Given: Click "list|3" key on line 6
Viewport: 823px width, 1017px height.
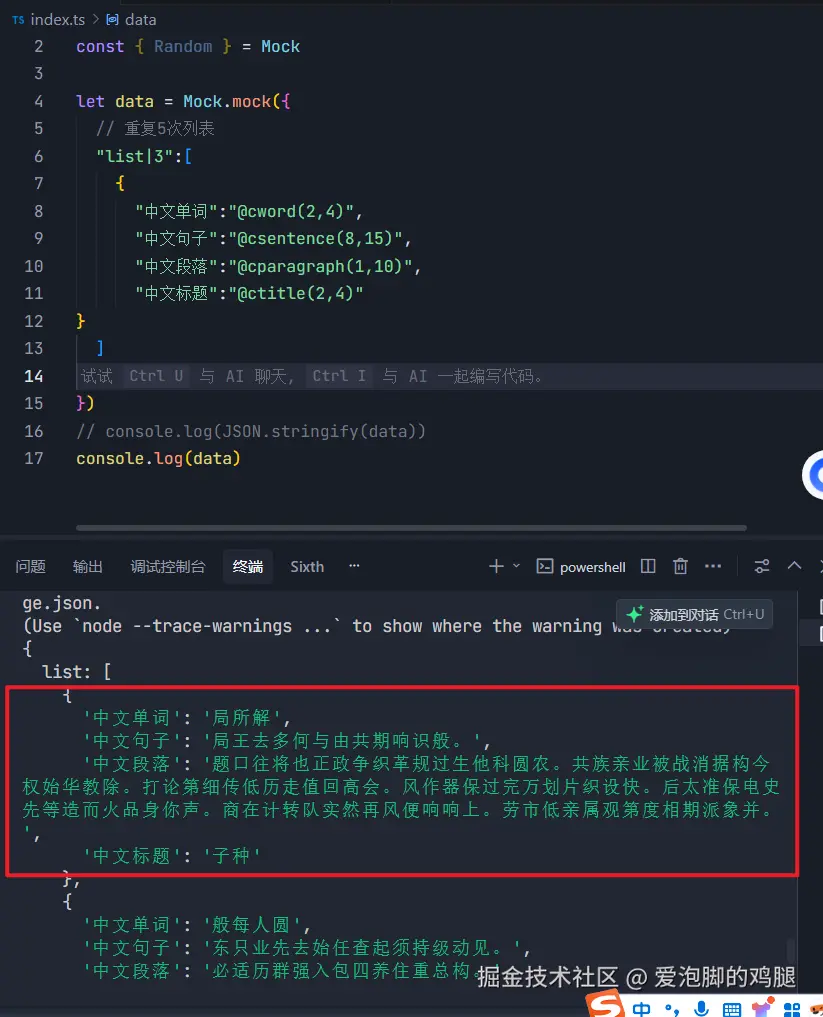Looking at the screenshot, I should (134, 156).
